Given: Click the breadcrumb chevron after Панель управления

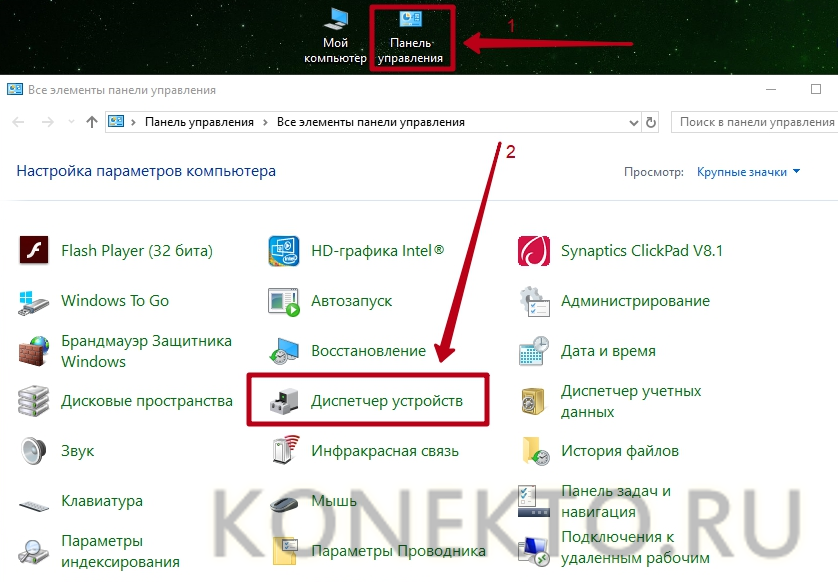Looking at the screenshot, I should [x=266, y=122].
